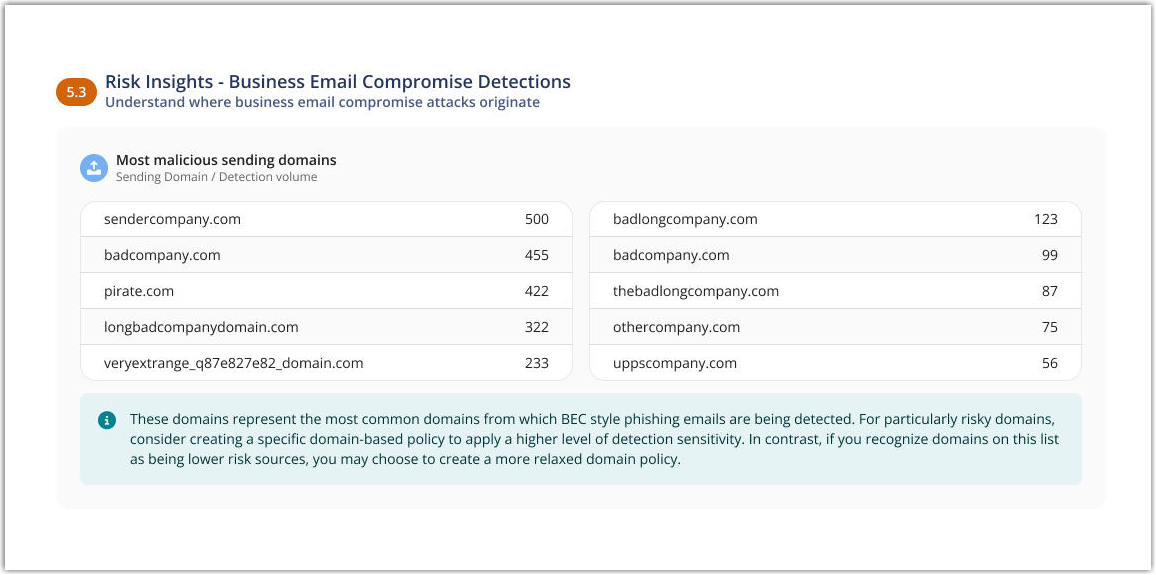Click the Risk Insights section title
This screenshot has width=1156, height=575.
338,82
